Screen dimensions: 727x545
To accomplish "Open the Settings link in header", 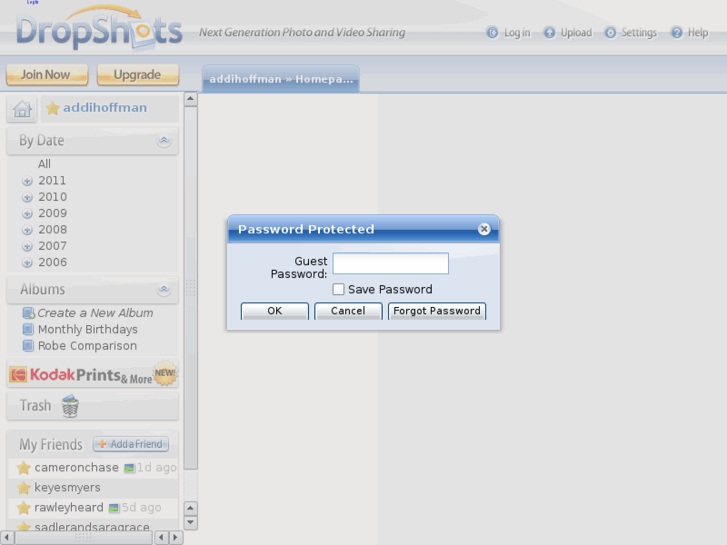I will 639,32.
